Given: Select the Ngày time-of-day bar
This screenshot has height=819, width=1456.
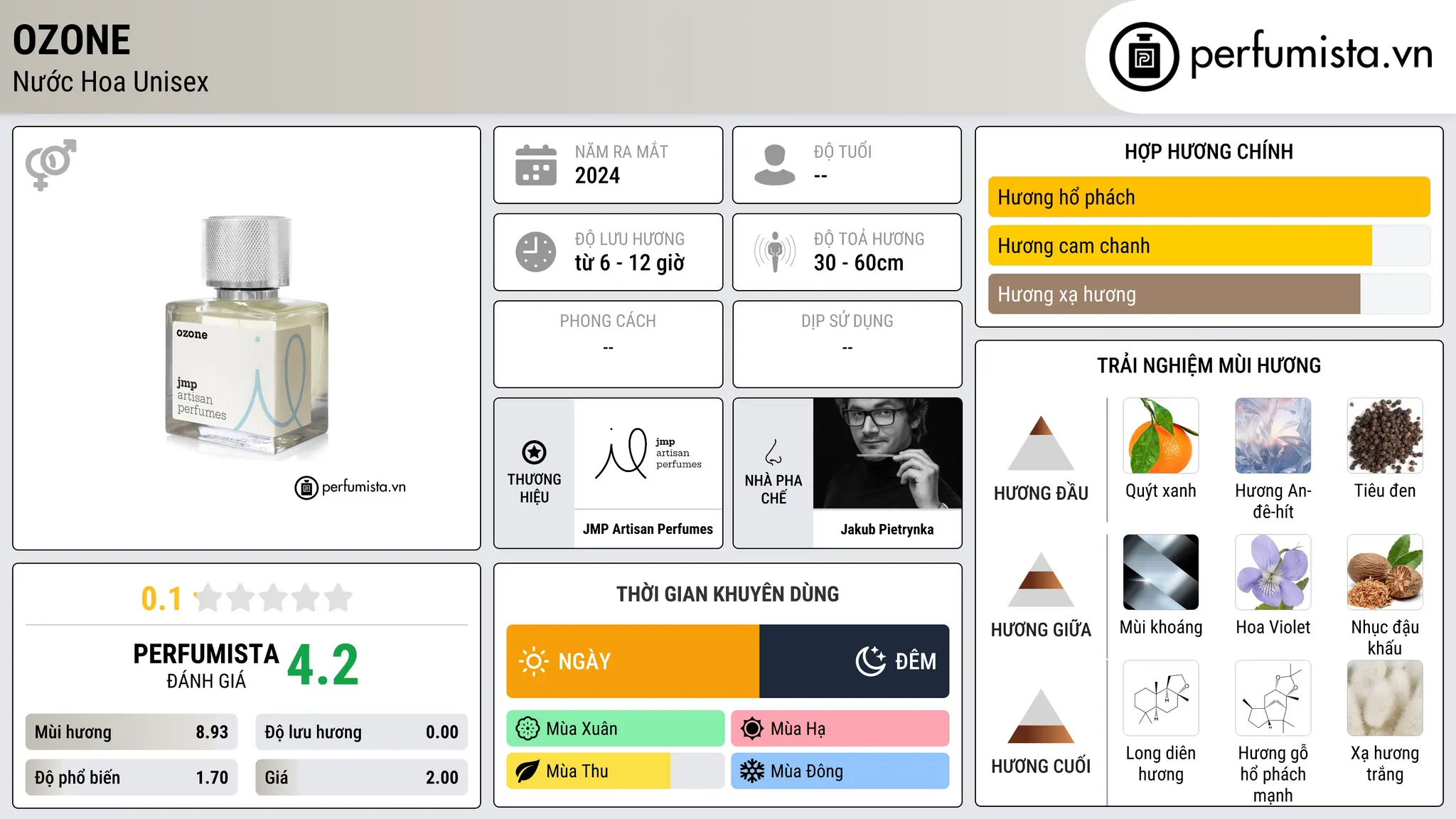Looking at the screenshot, I should 633,661.
